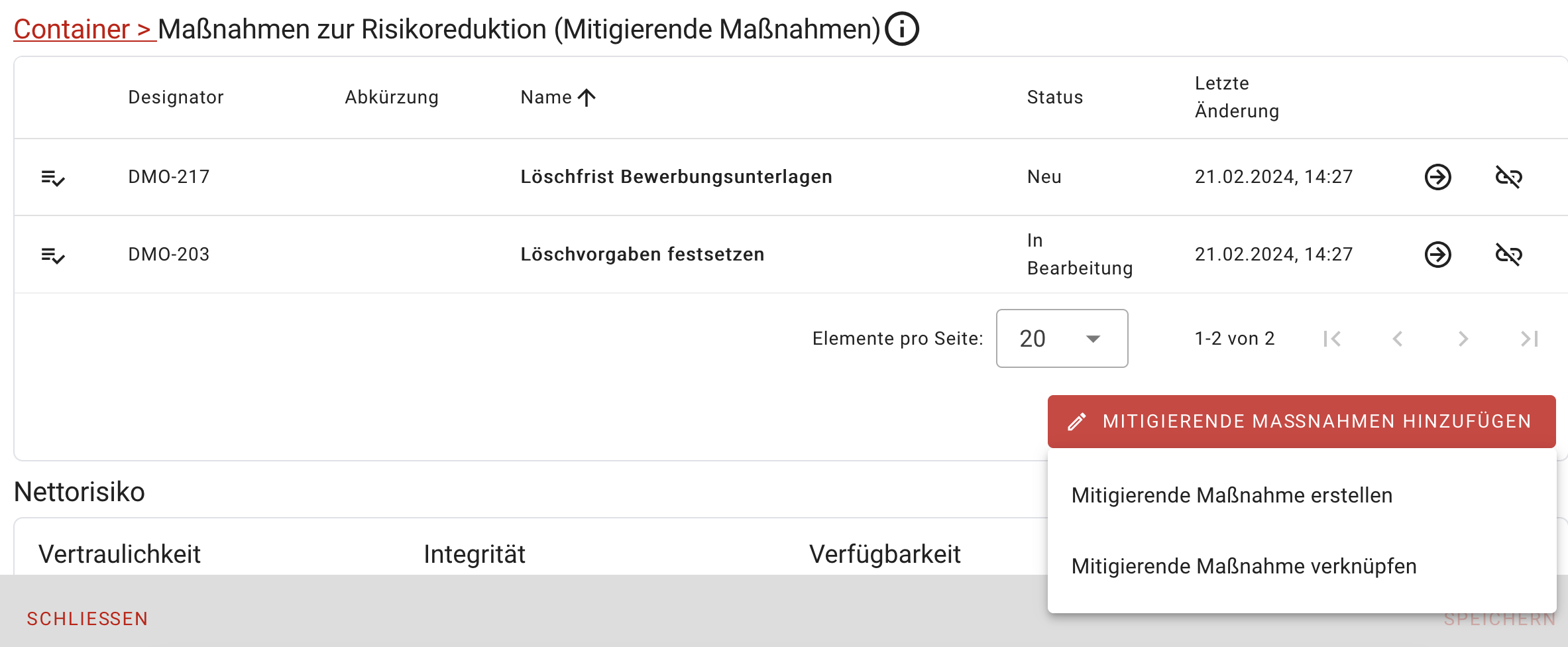
Task: Click the SCHLIESSEN button
Action: click(x=87, y=618)
